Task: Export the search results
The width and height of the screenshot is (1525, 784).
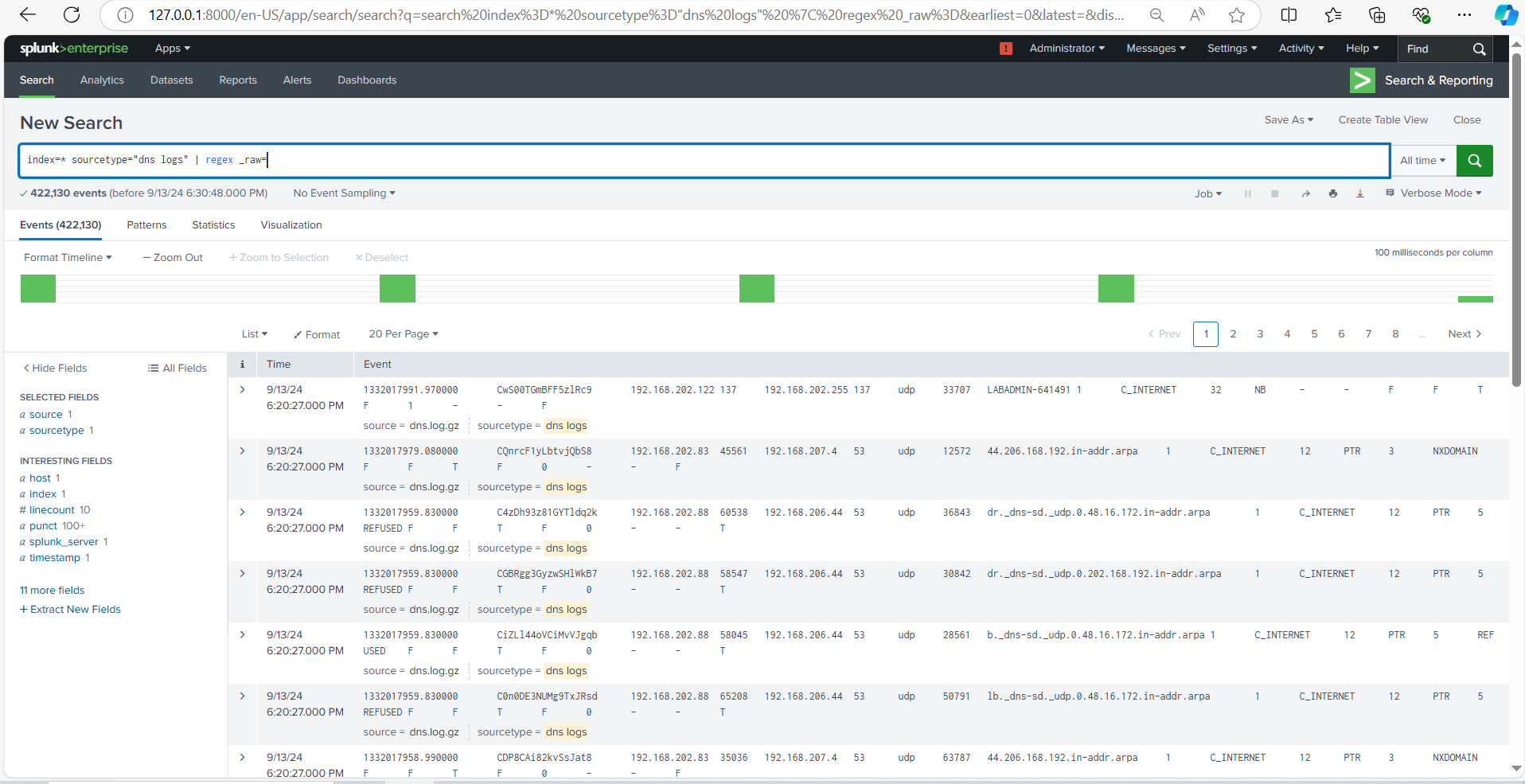Action: pyautogui.click(x=1360, y=193)
